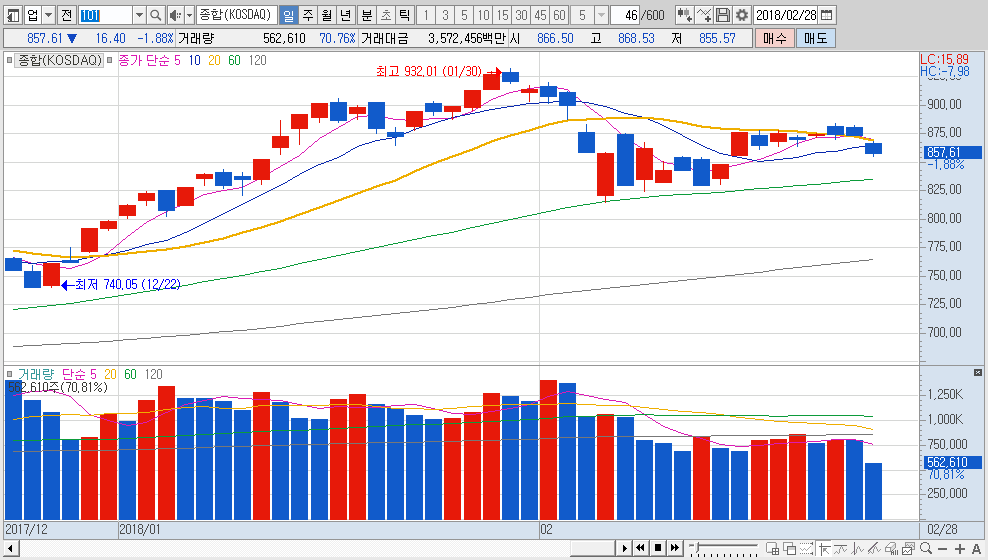The height and width of the screenshot is (560, 988).
Task: Select the 60 interval tab
Action: pyautogui.click(x=559, y=15)
